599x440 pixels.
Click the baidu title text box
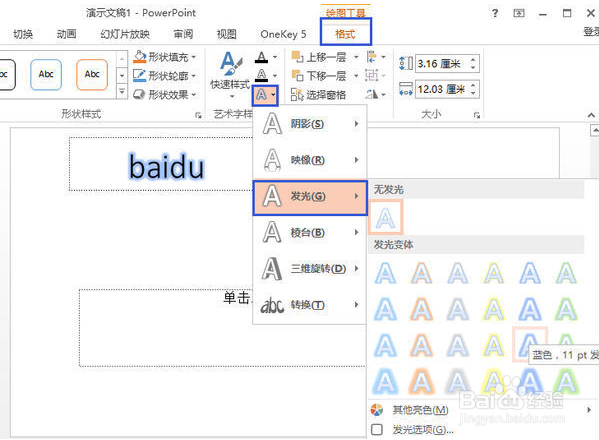[x=166, y=167]
